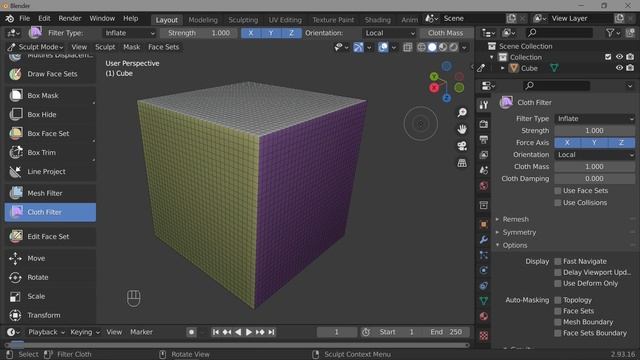Image resolution: width=640 pixels, height=360 pixels.
Task: Open Filter Type dropdown in properties panel
Action: pos(594,119)
